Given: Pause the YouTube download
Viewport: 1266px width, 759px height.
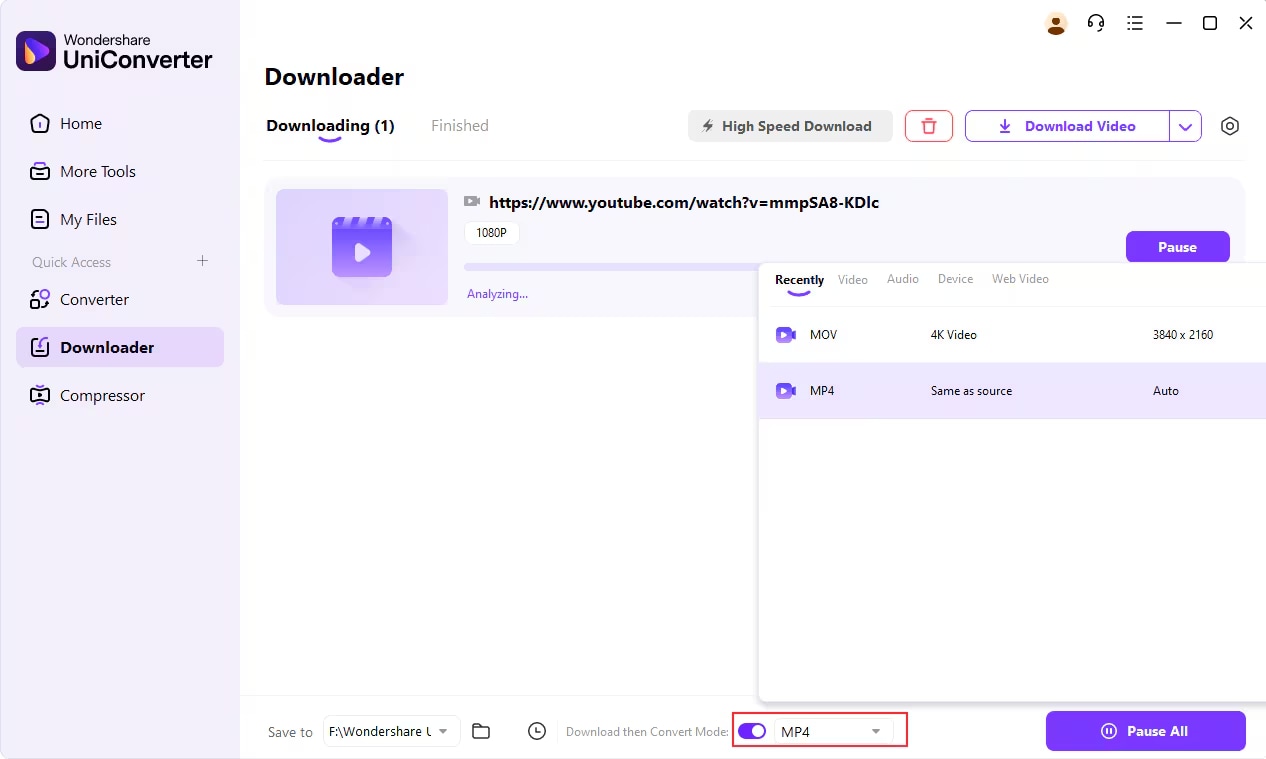Looking at the screenshot, I should click(1178, 247).
